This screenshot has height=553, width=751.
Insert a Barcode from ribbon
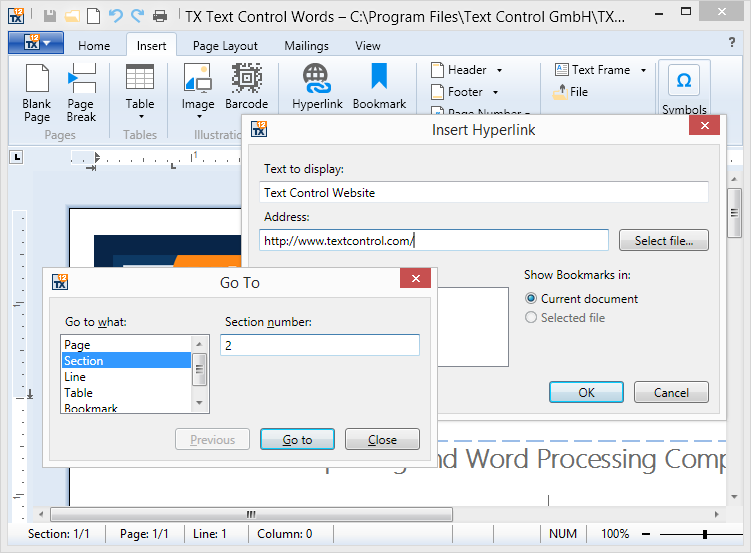(x=246, y=80)
